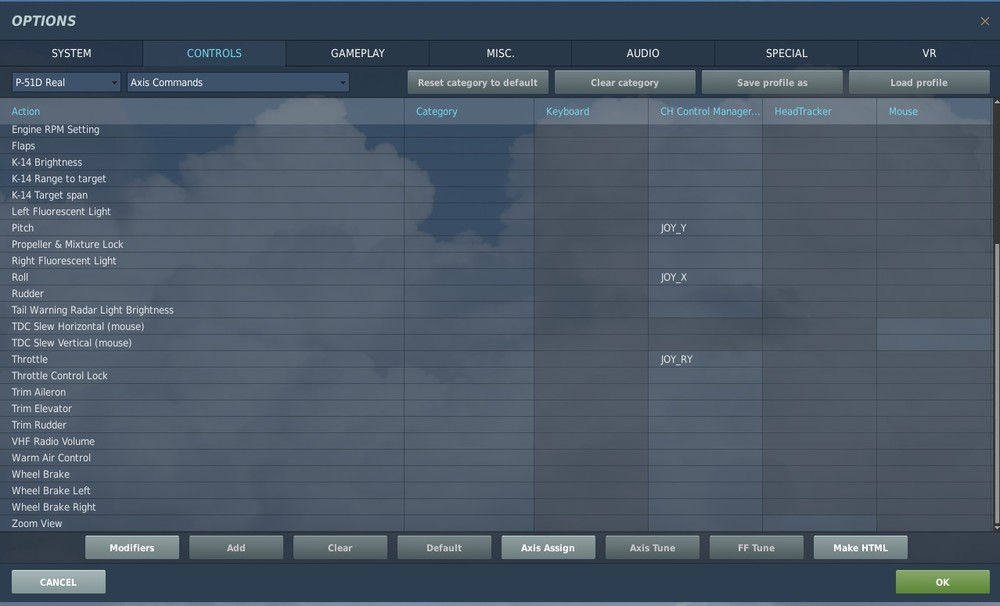Viewport: 1000px width, 606px height.
Task: Click the Make HTML button
Action: [860, 547]
